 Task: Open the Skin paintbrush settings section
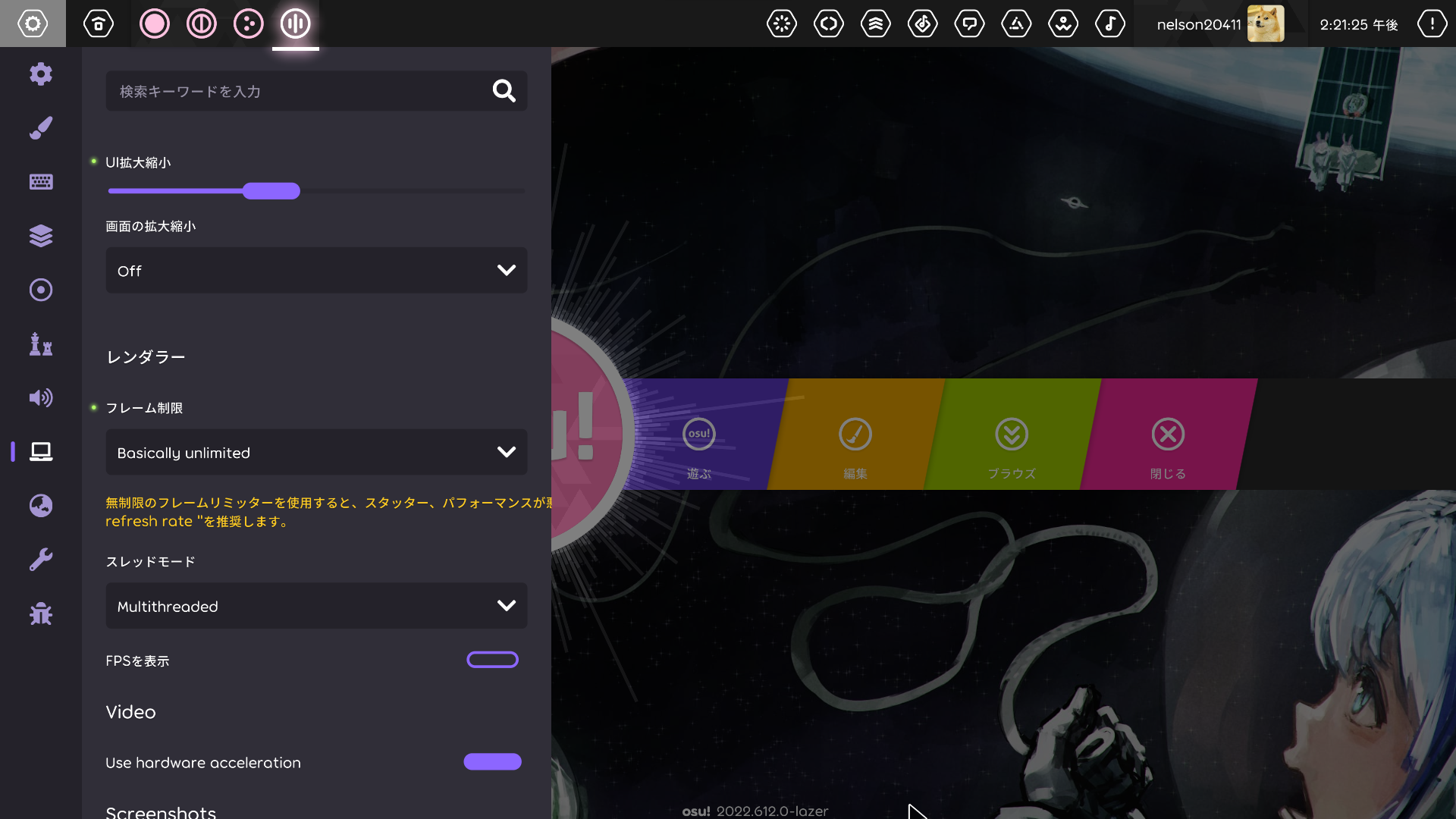(x=41, y=128)
